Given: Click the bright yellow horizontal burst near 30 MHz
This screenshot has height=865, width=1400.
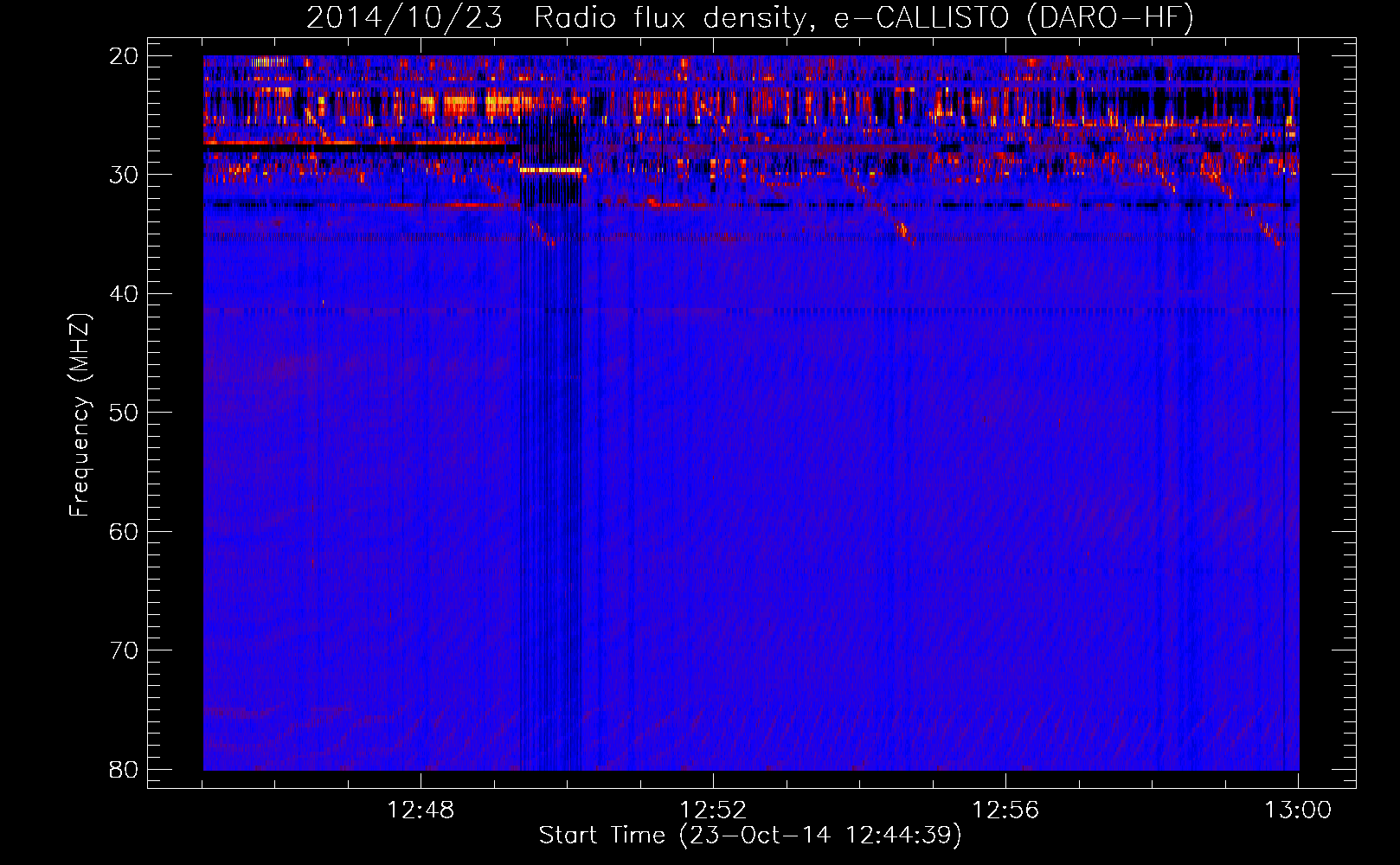Looking at the screenshot, I should [550, 170].
